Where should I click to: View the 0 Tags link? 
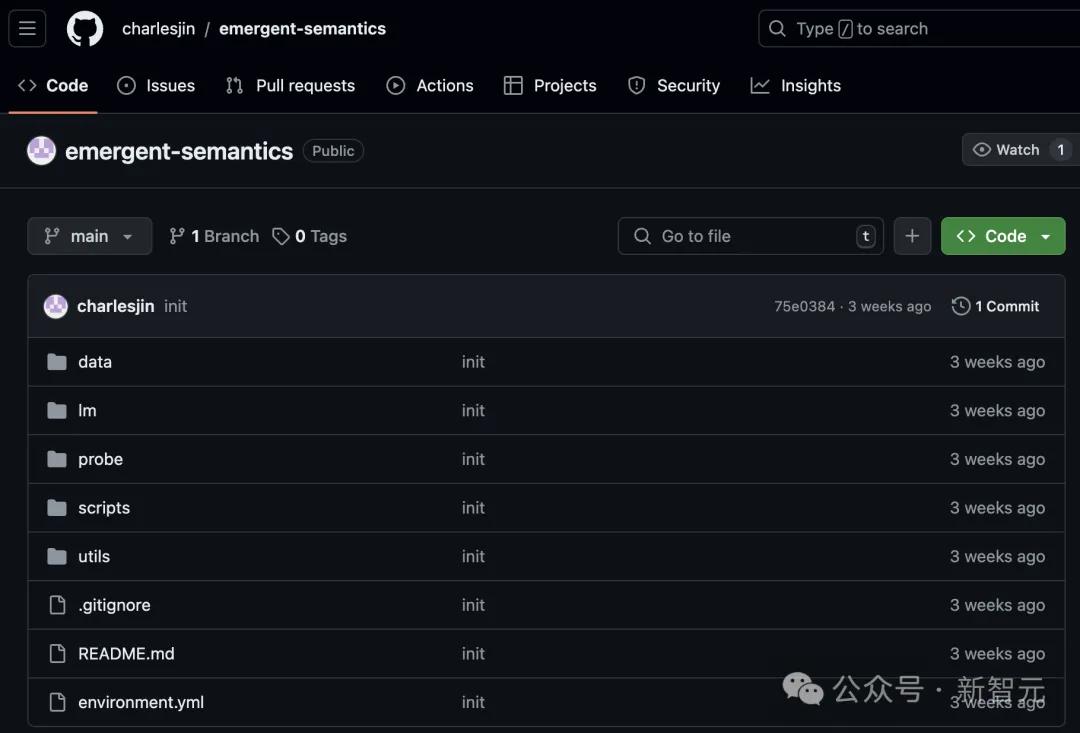pyautogui.click(x=310, y=236)
